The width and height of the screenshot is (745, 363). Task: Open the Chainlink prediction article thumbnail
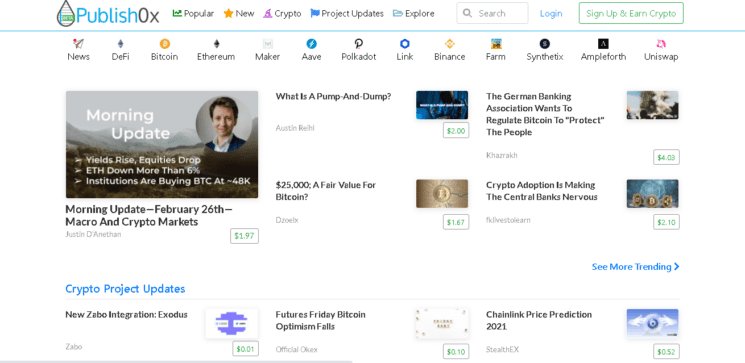[652, 323]
